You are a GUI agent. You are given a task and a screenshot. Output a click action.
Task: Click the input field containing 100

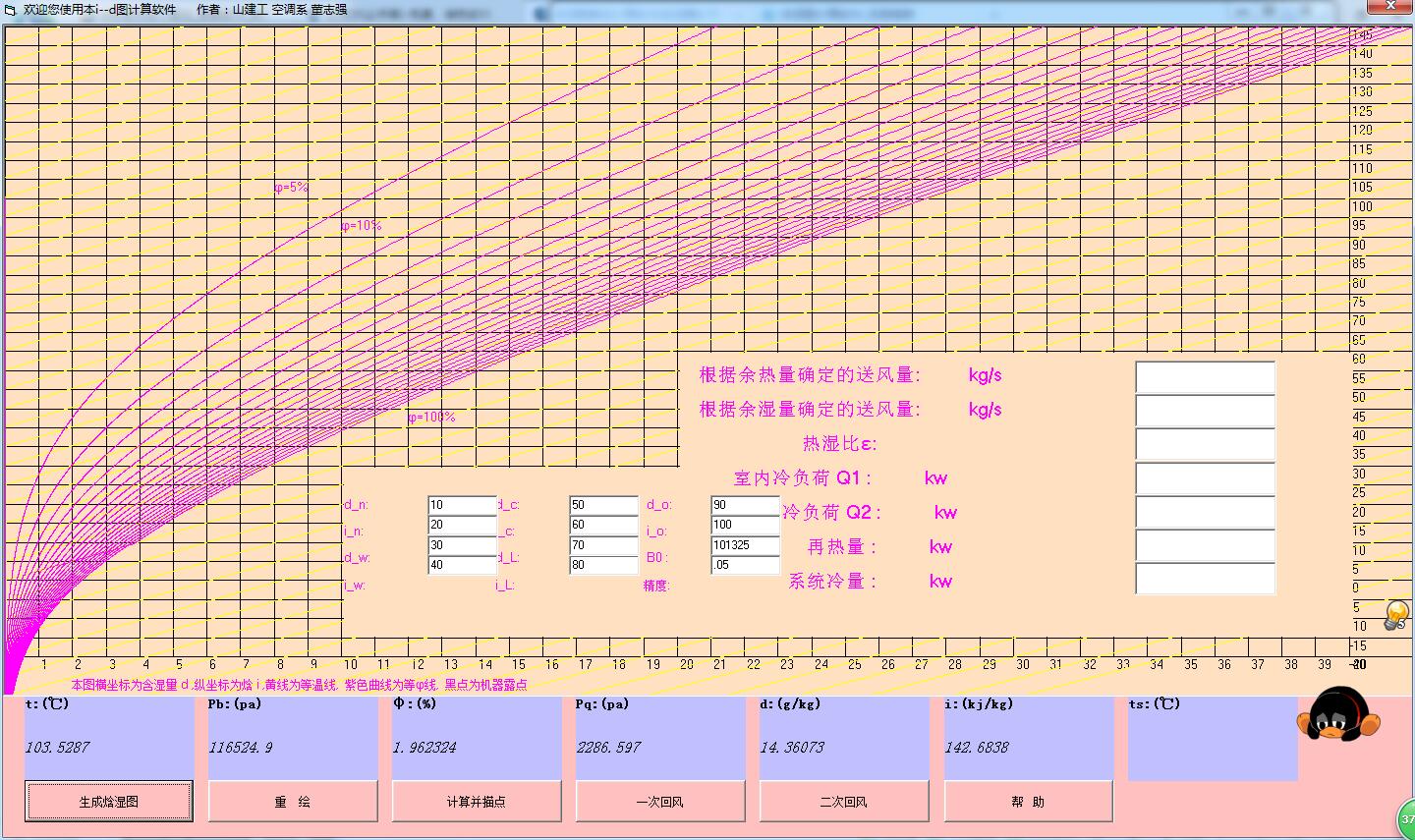[746, 525]
